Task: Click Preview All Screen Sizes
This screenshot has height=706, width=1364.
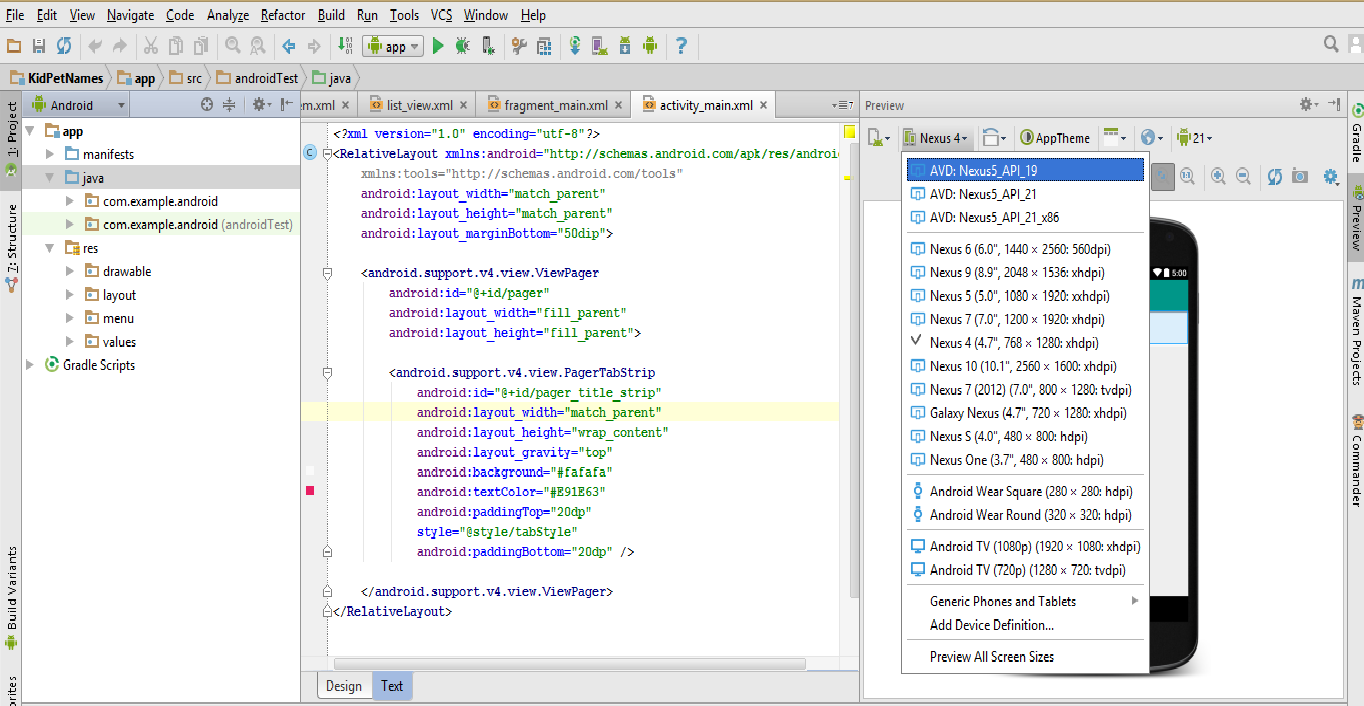Action: click(x=1025, y=657)
